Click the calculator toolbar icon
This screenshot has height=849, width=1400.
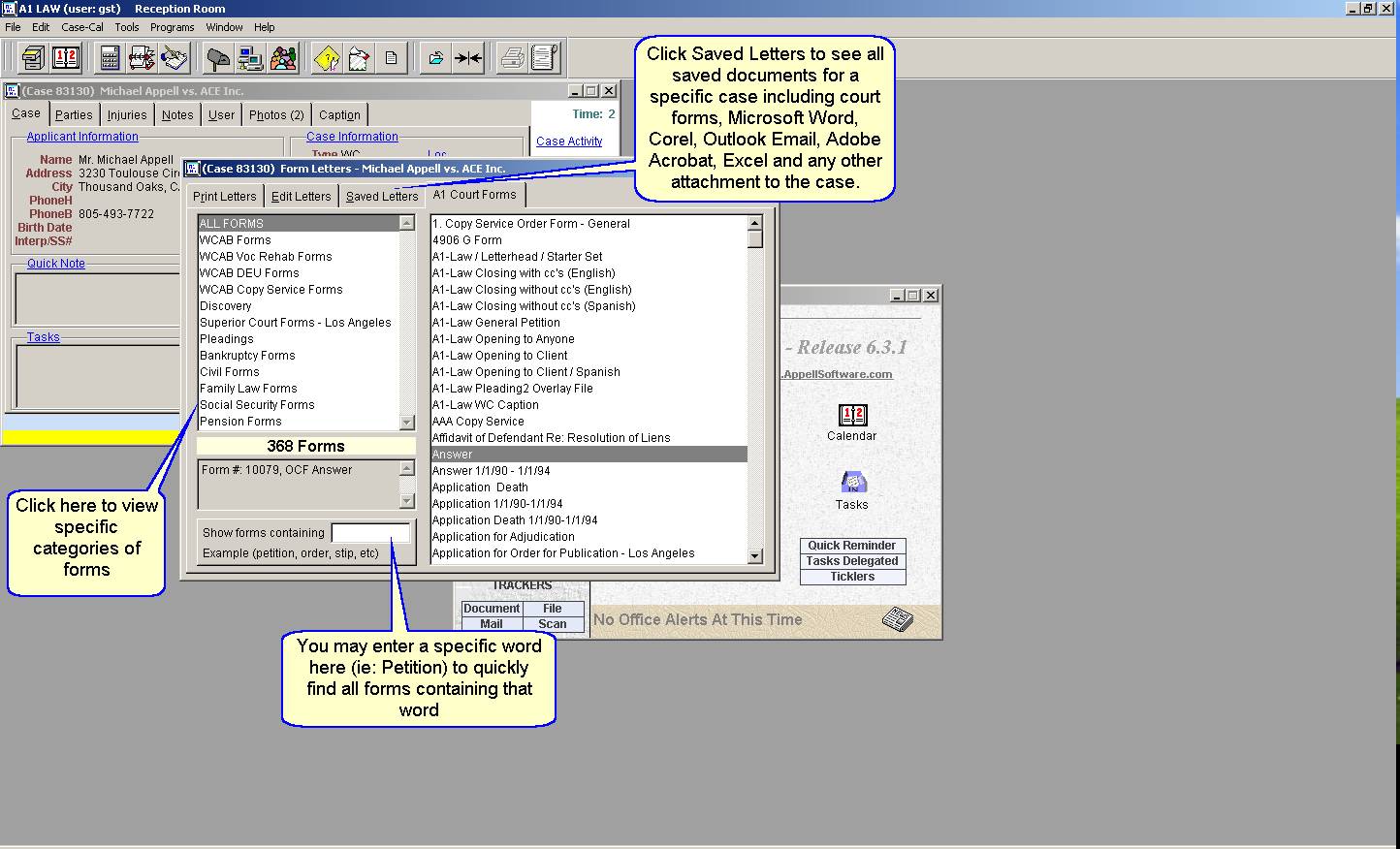(x=110, y=58)
